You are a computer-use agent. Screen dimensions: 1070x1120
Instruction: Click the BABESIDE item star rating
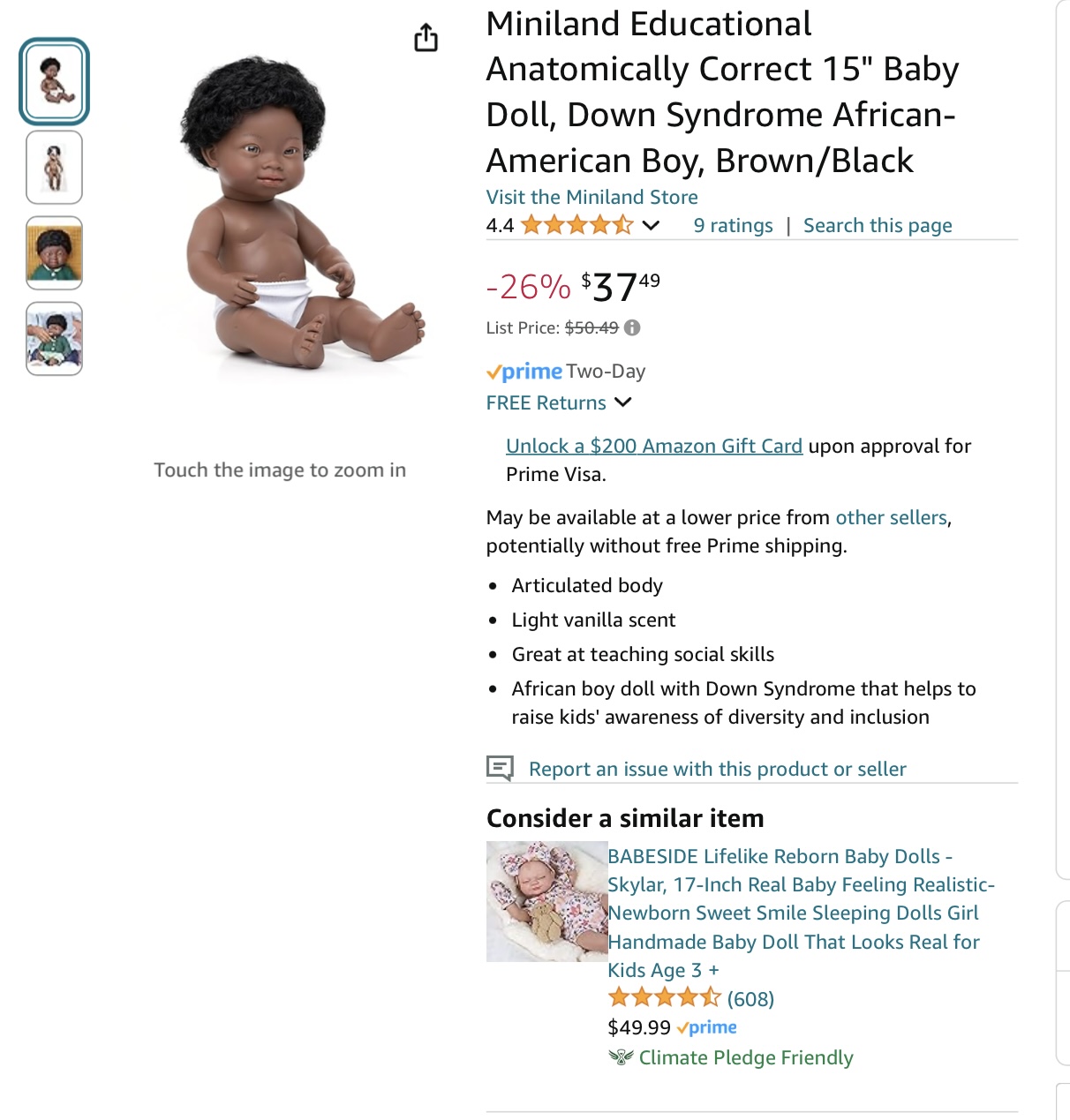click(664, 998)
